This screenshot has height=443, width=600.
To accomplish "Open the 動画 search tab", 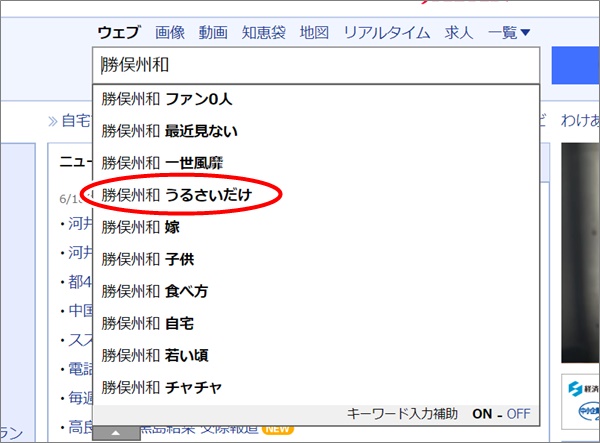I will click(213, 32).
